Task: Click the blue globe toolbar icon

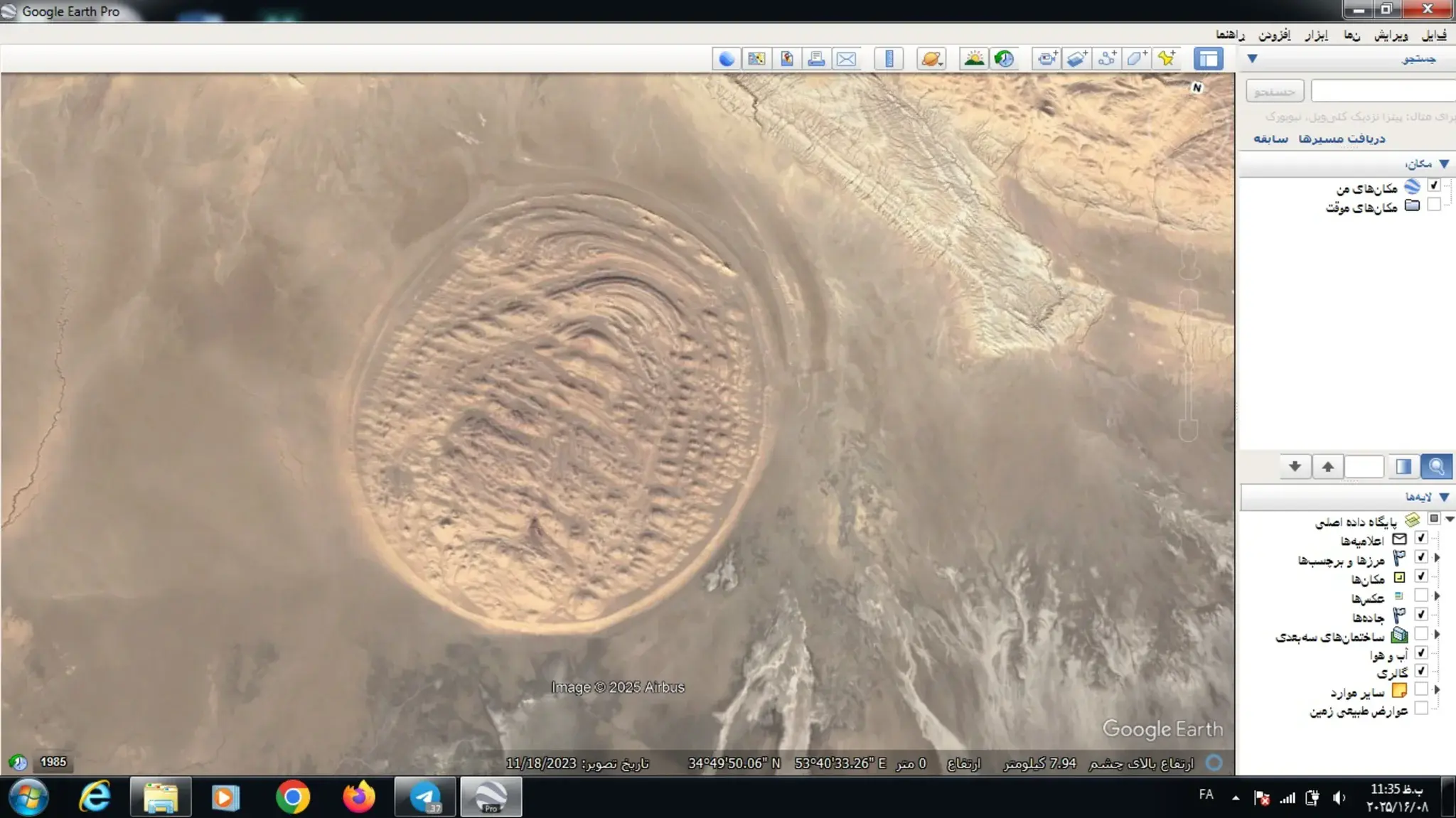Action: pos(727,59)
